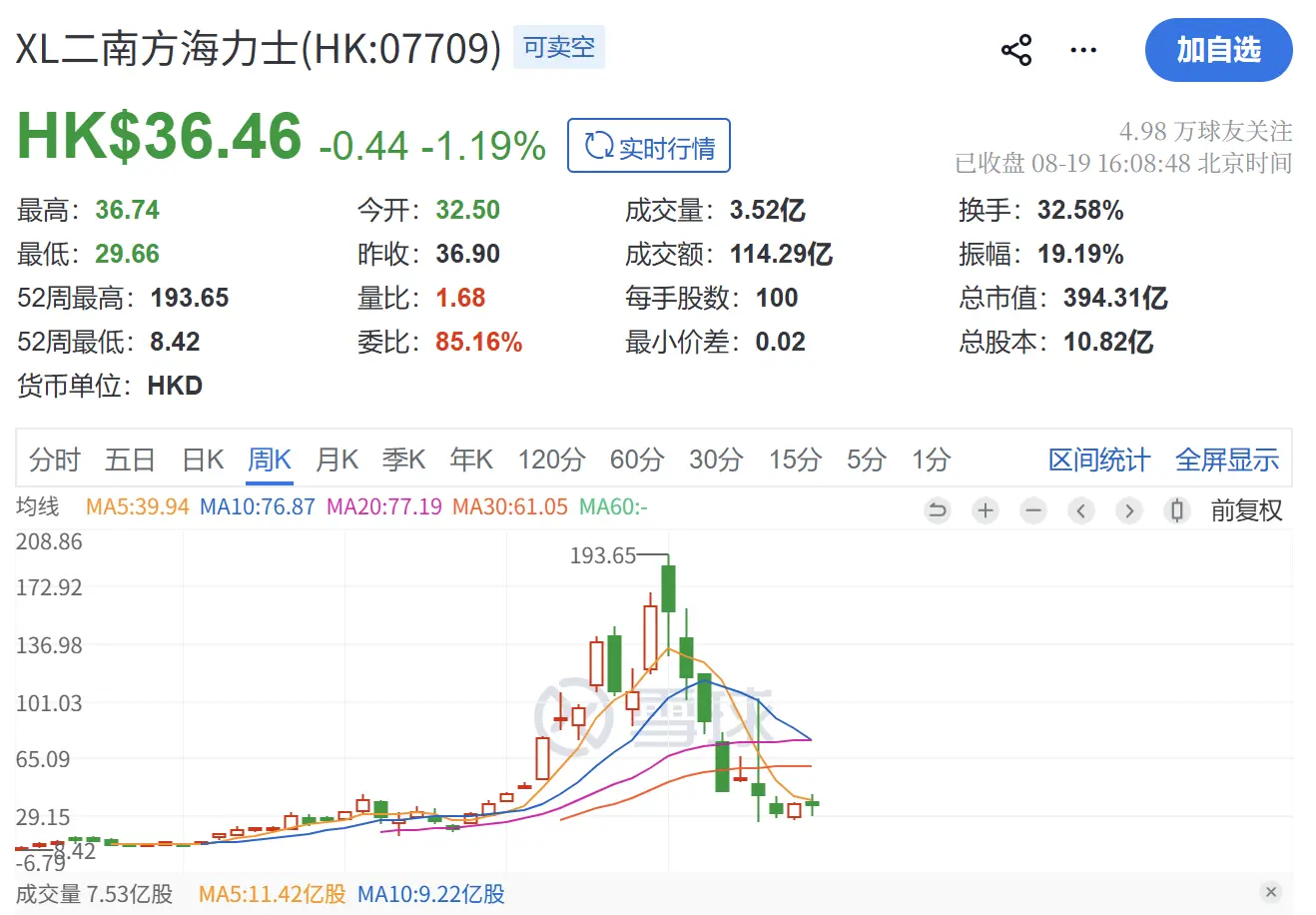Image resolution: width=1316 pixels, height=915 pixels.
Task: Click the 可卖空 short-sell tag
Action: point(559,47)
